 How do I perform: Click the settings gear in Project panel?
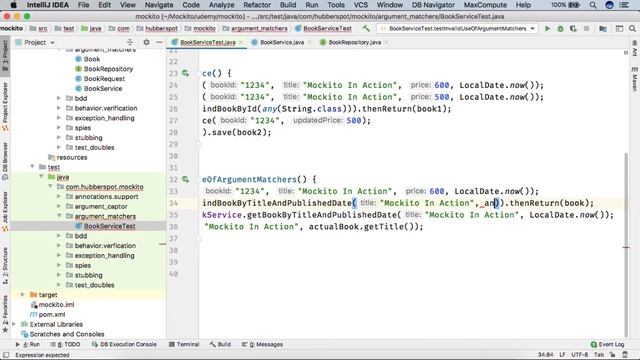click(x=146, y=42)
